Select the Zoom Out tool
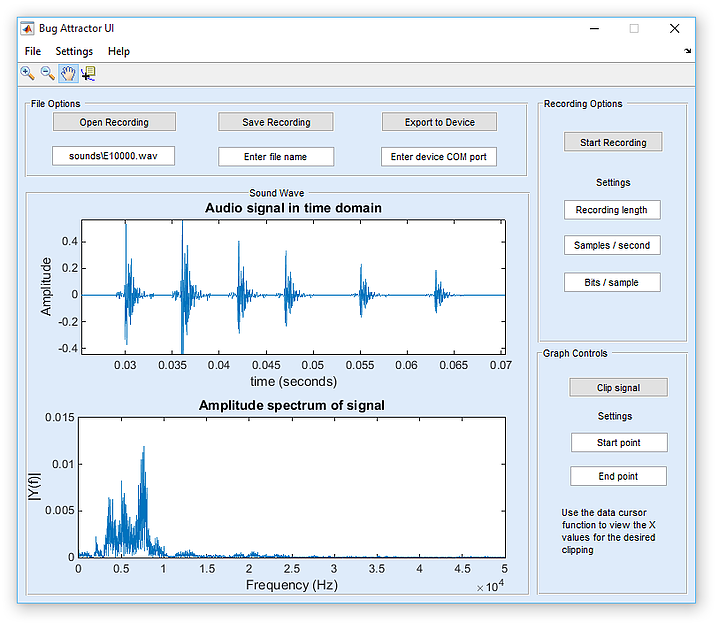The width and height of the screenshot is (719, 623). [47, 73]
